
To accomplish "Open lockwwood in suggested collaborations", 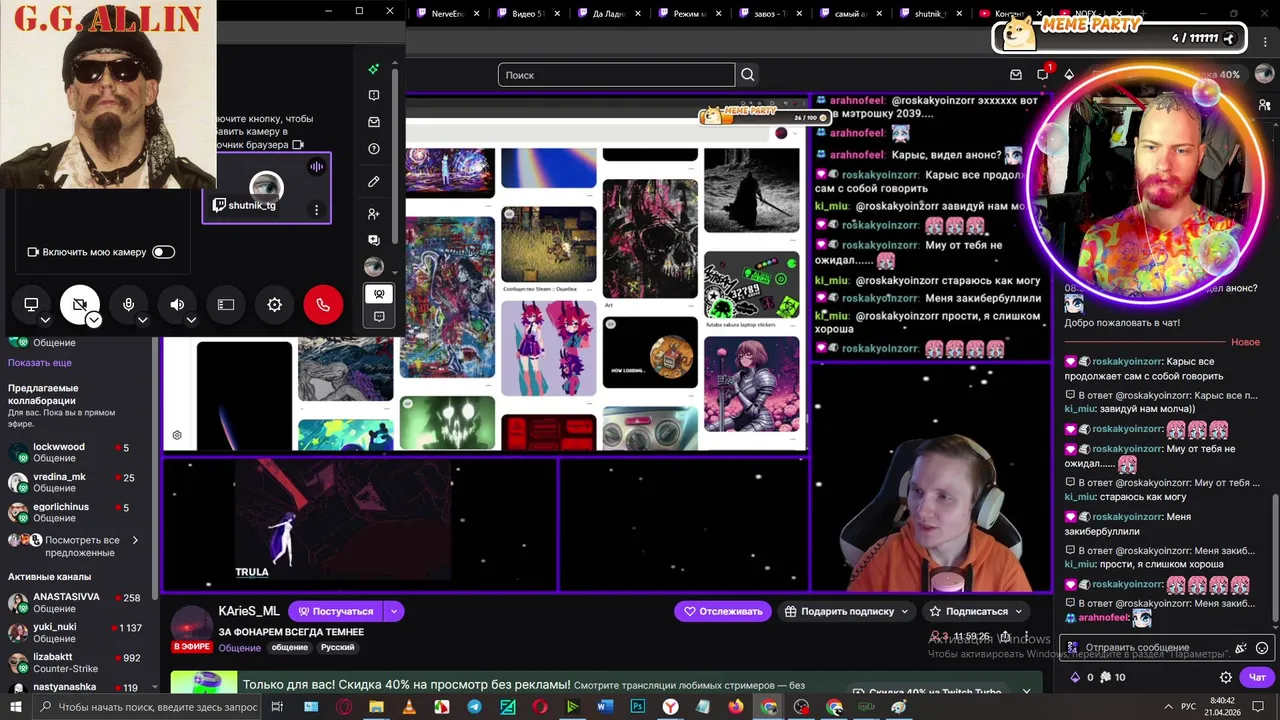I will pyautogui.click(x=76, y=453).
